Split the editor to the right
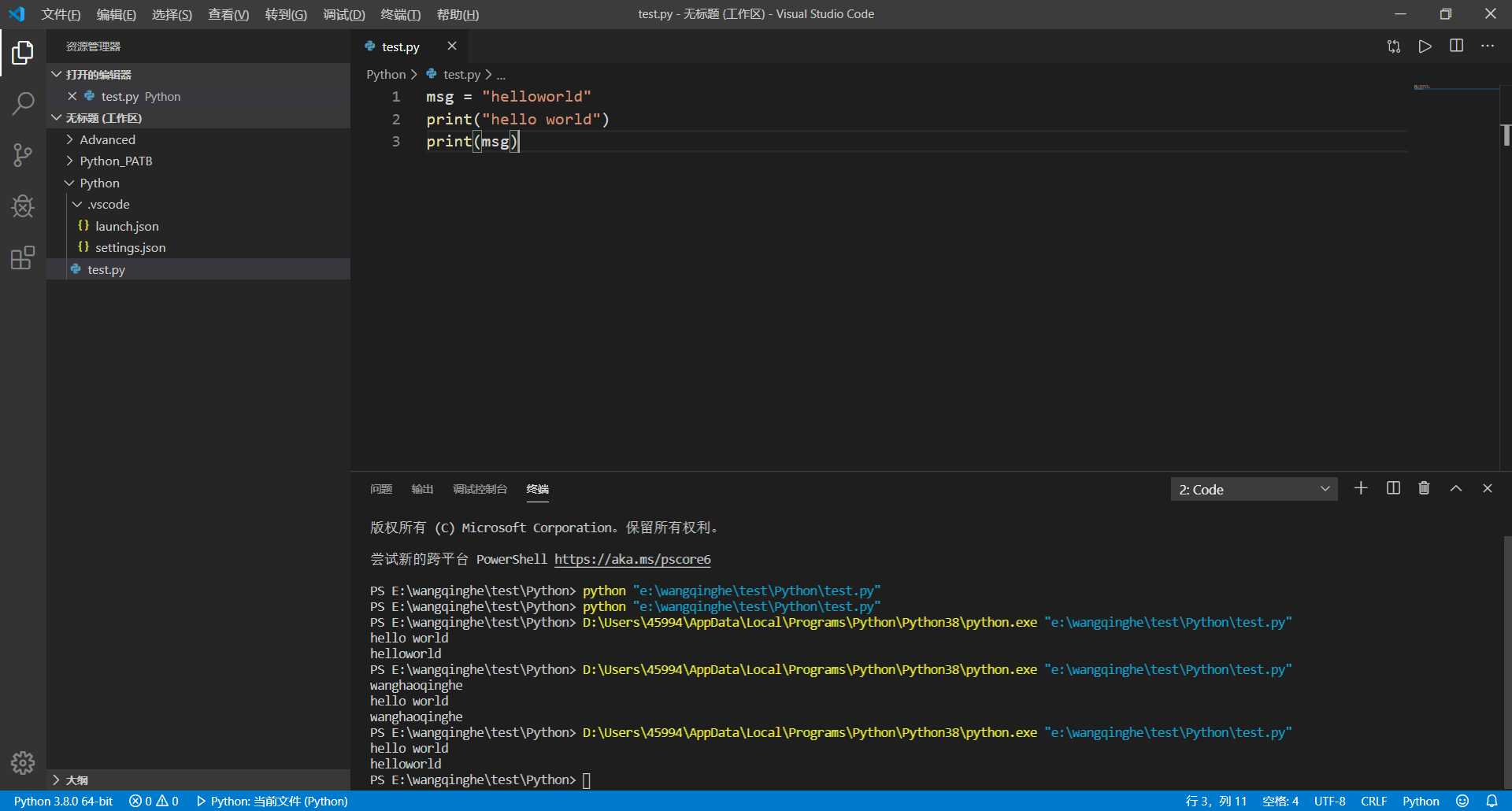Screen dimensions: 1512x811 click(1456, 46)
